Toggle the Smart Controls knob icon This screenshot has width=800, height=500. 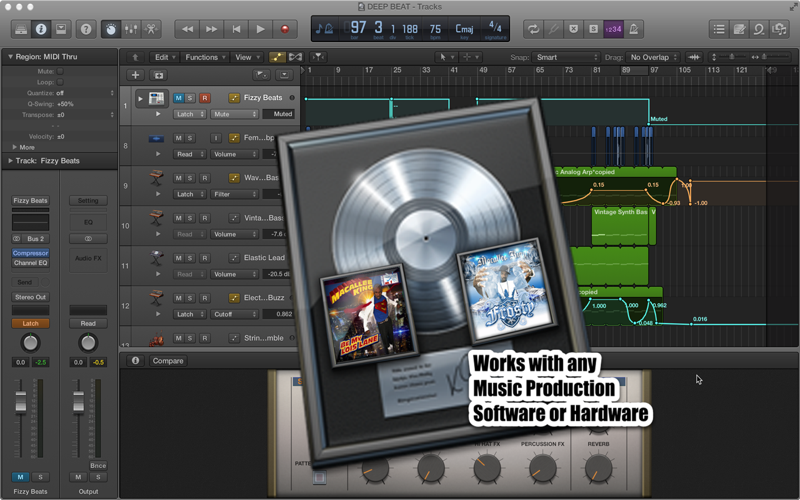point(111,29)
